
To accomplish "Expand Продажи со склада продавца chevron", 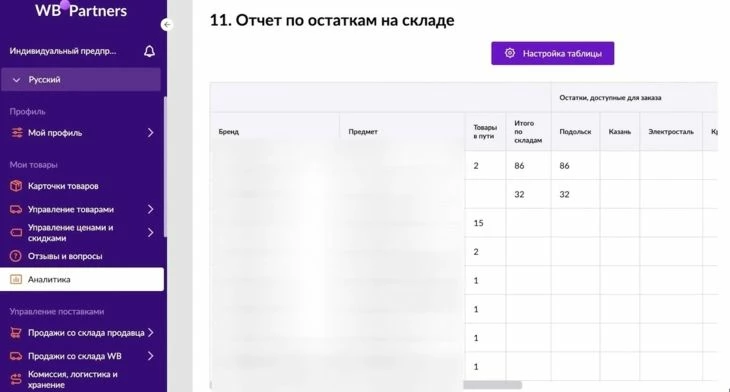I will pyautogui.click(x=150, y=332).
